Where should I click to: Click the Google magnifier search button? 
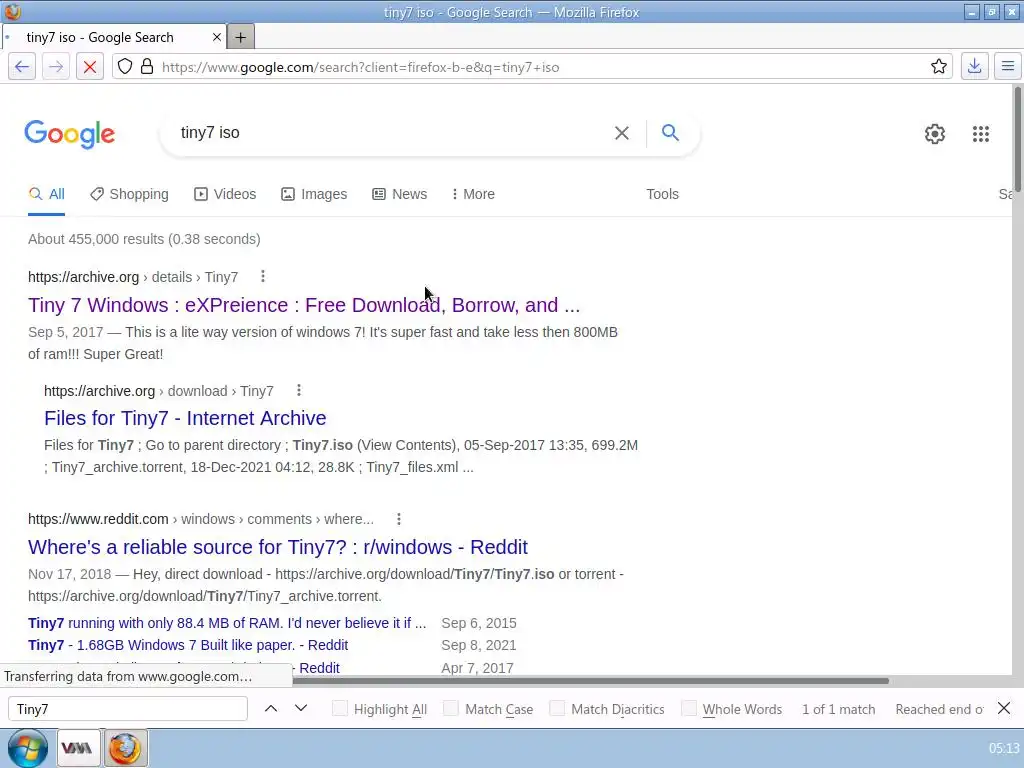(670, 133)
